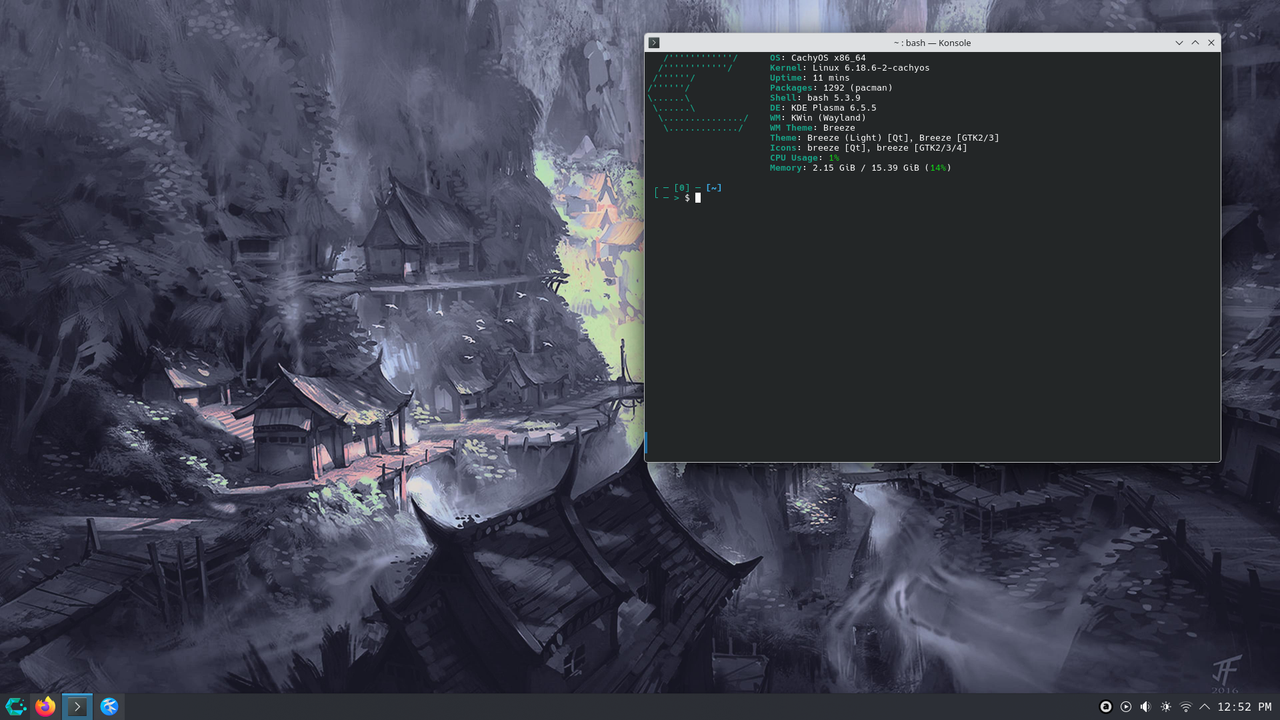
Task: Close the Konsole window
Action: 1210,42
